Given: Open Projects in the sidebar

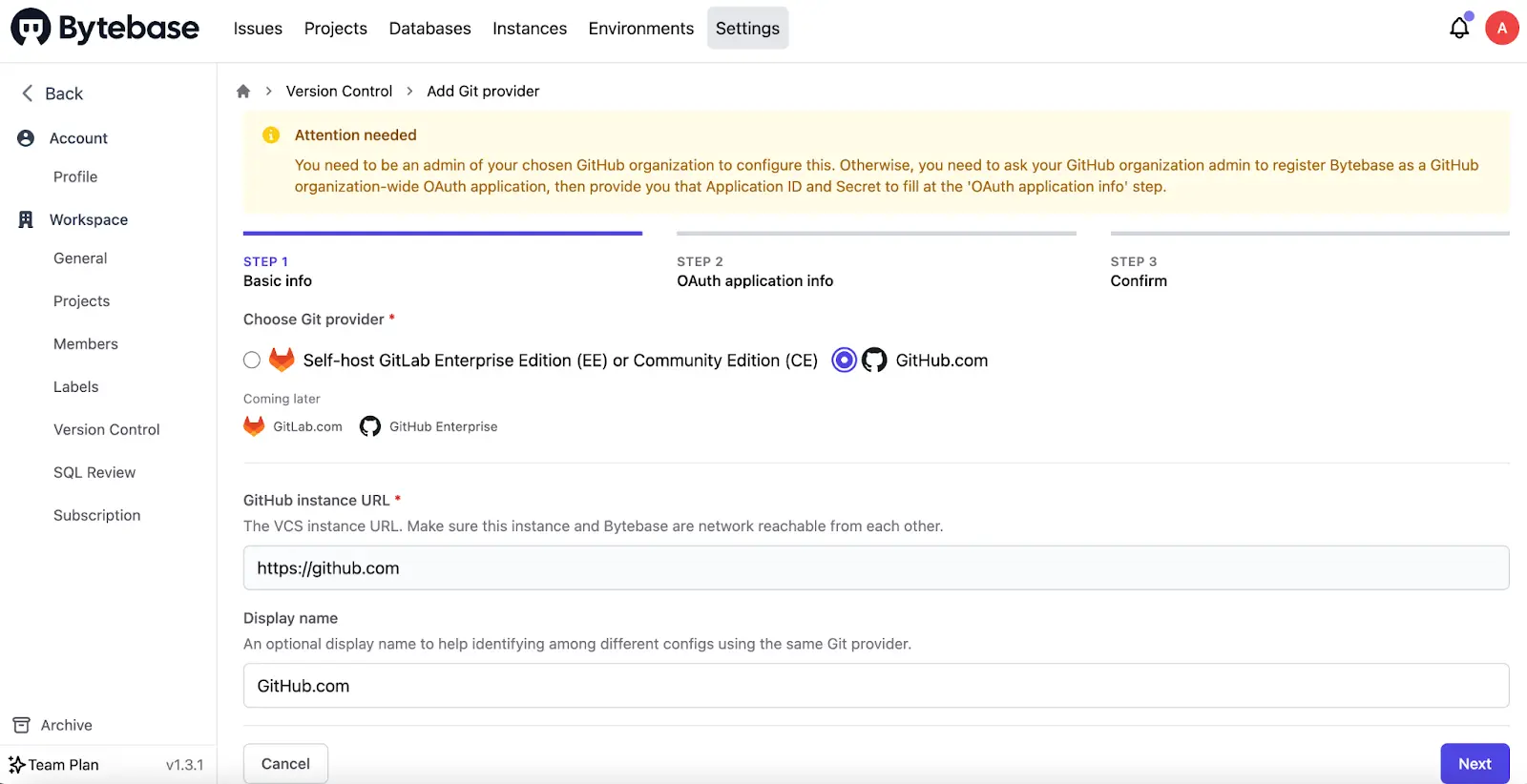Looking at the screenshot, I should click(82, 300).
